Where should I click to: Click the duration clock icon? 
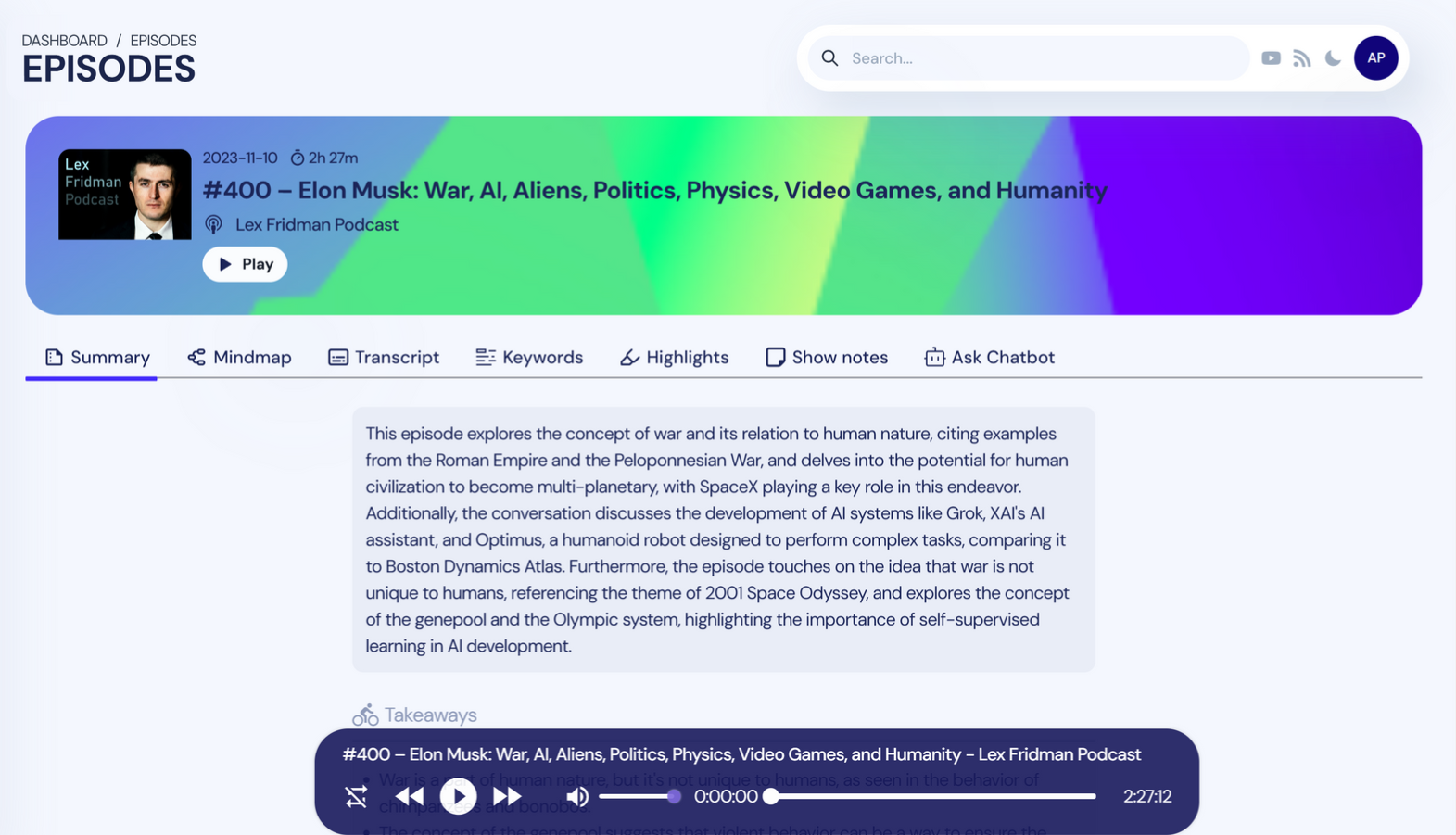298,158
